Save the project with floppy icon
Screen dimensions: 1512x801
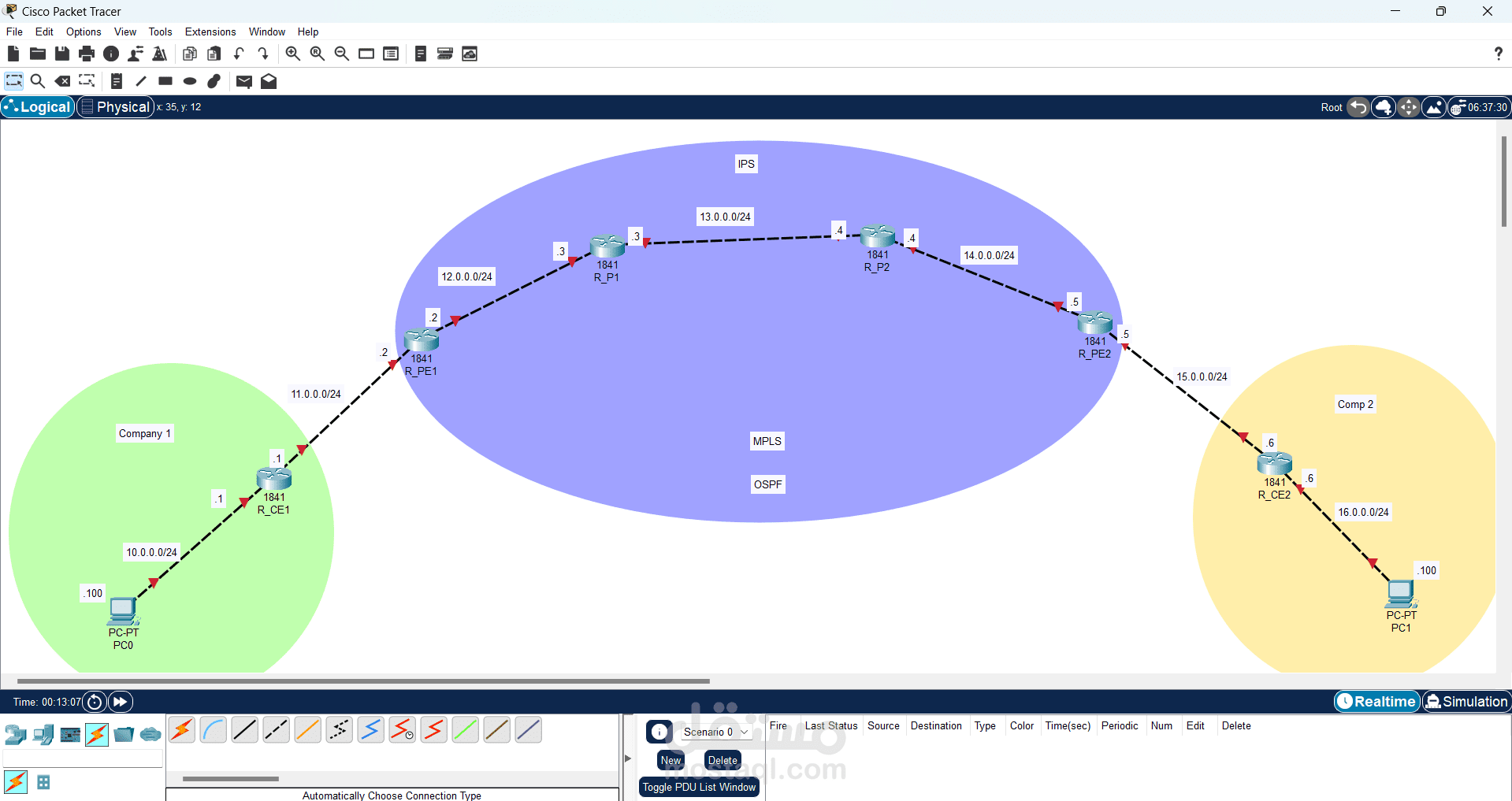pos(62,54)
